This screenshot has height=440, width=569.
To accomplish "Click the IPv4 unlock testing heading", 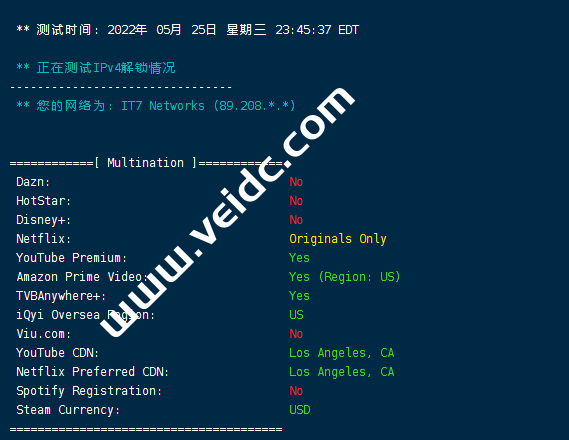I will coord(96,68).
